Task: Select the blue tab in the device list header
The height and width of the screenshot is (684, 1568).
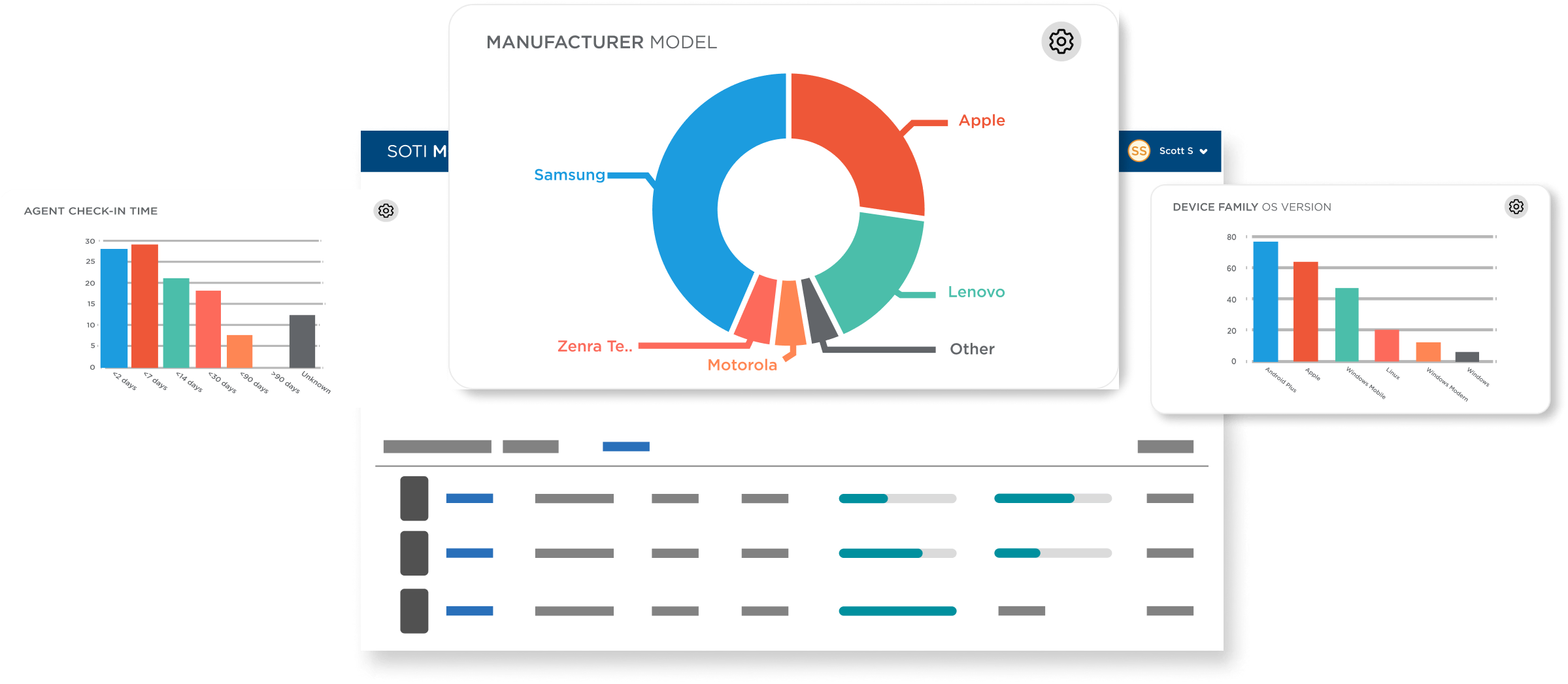Action: click(626, 447)
